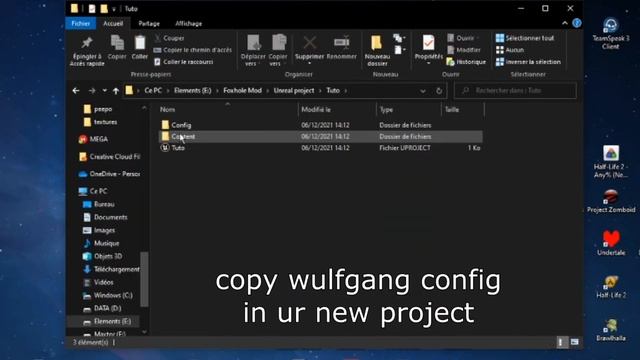
Task: Open the blue help icon
Action: [x=577, y=23]
